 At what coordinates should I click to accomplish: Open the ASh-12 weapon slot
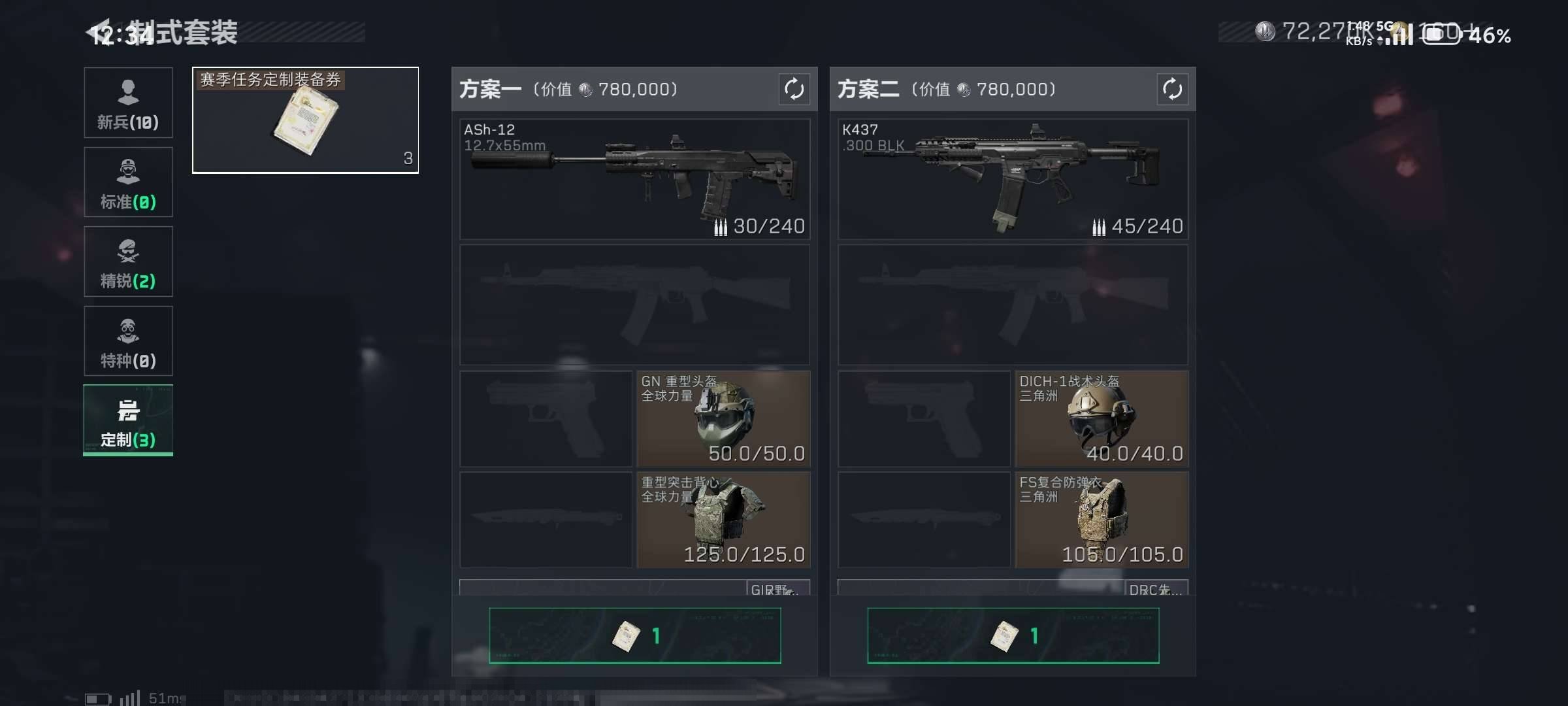pos(634,179)
